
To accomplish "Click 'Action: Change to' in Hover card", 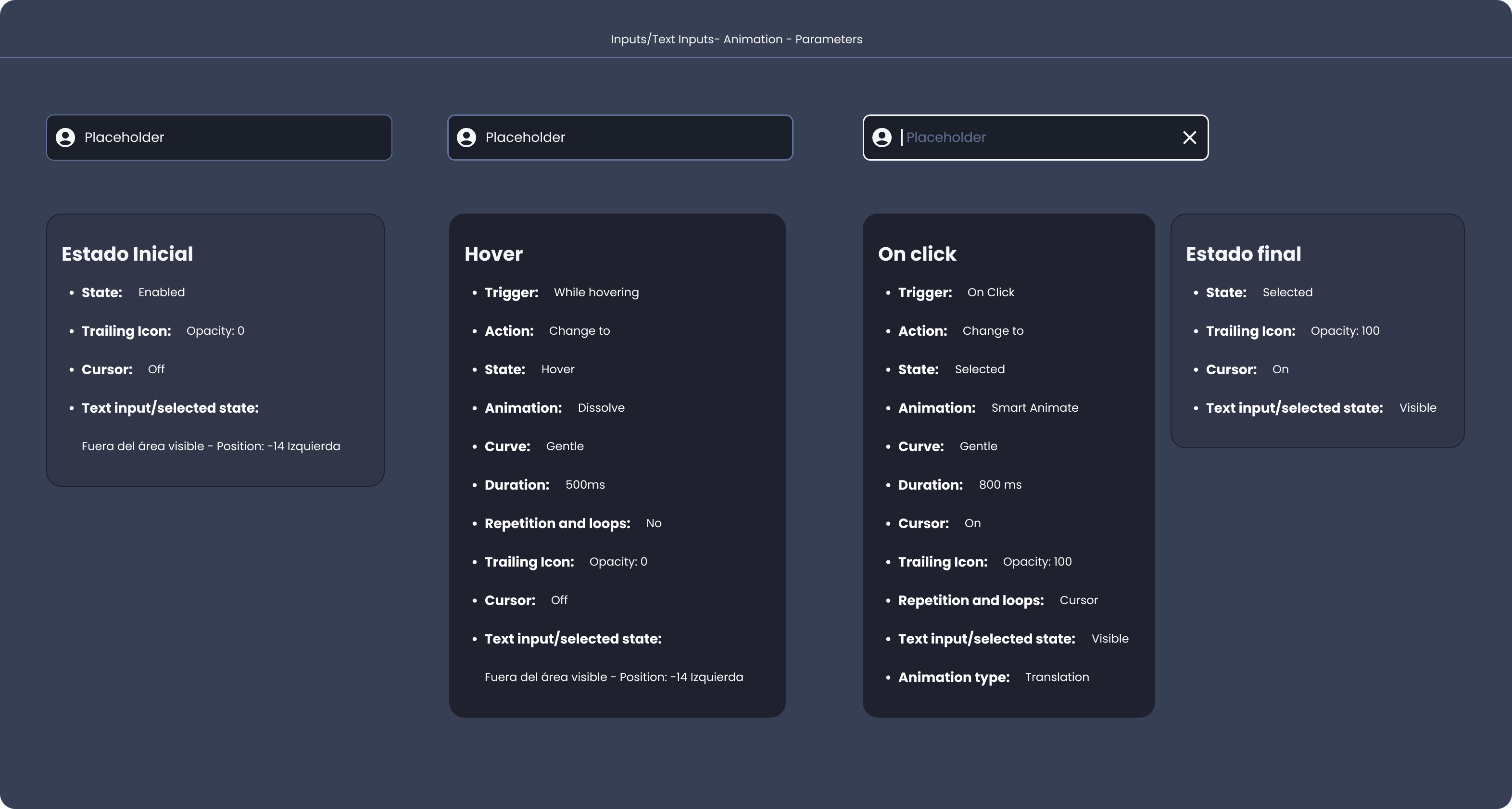I will pos(548,331).
